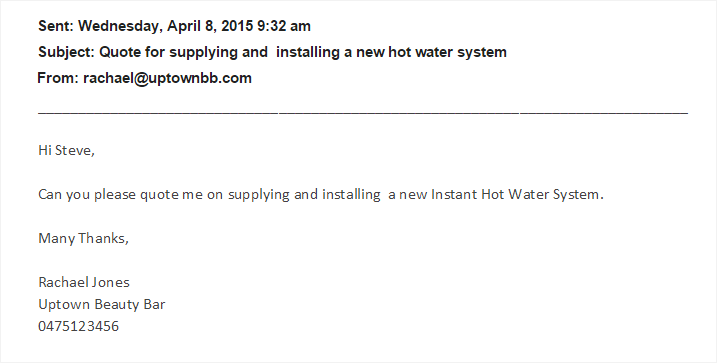Click the words 'Instant Hot Water System'
717x363 pixels.
(x=515, y=195)
